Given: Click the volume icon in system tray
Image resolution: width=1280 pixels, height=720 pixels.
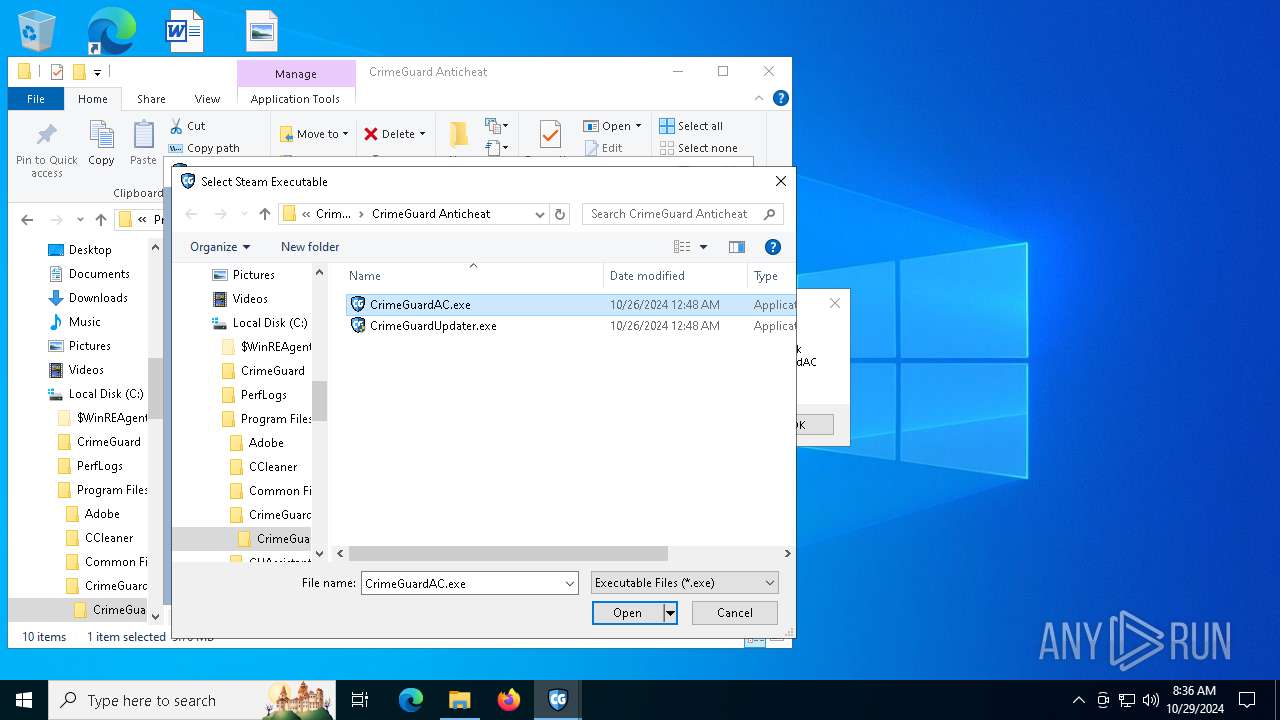Looking at the screenshot, I should click(x=1151, y=700).
